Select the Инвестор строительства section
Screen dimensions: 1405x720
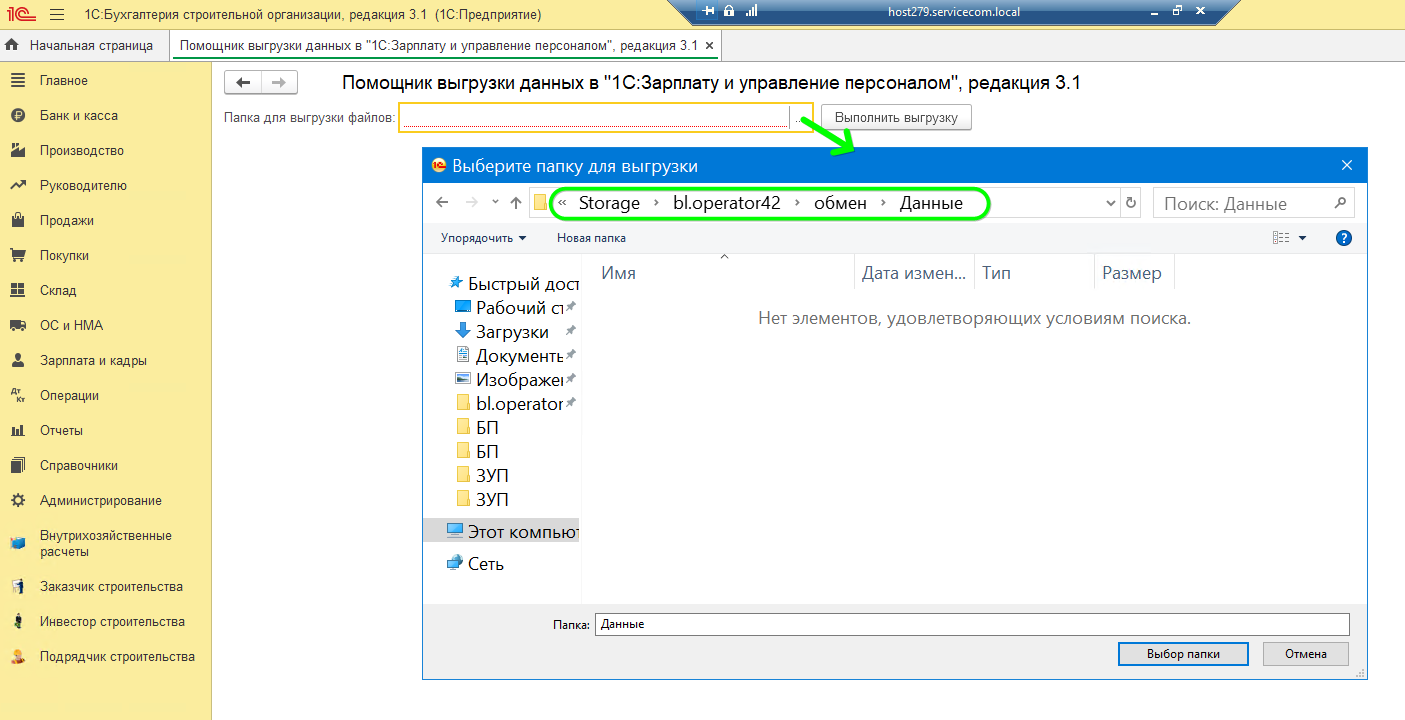point(112,622)
